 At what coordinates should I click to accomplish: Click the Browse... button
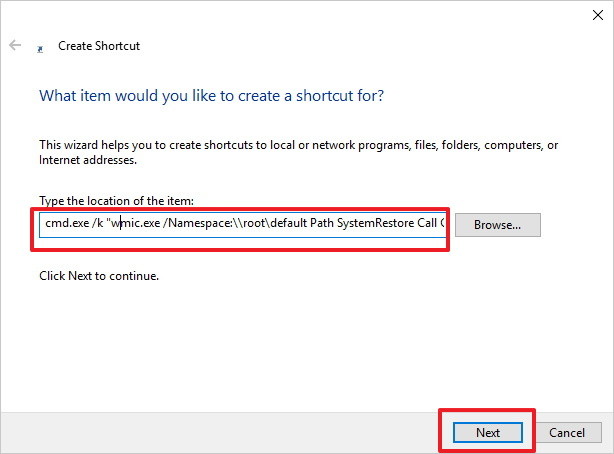tap(497, 224)
